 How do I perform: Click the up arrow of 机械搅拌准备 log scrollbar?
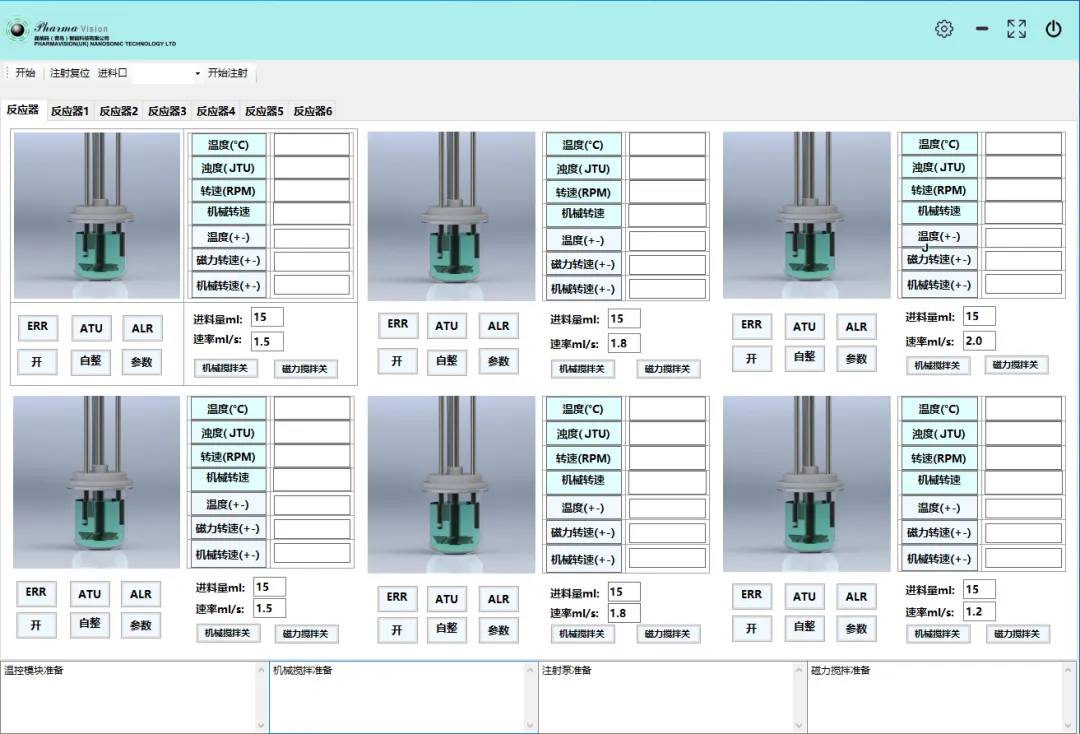point(530,669)
